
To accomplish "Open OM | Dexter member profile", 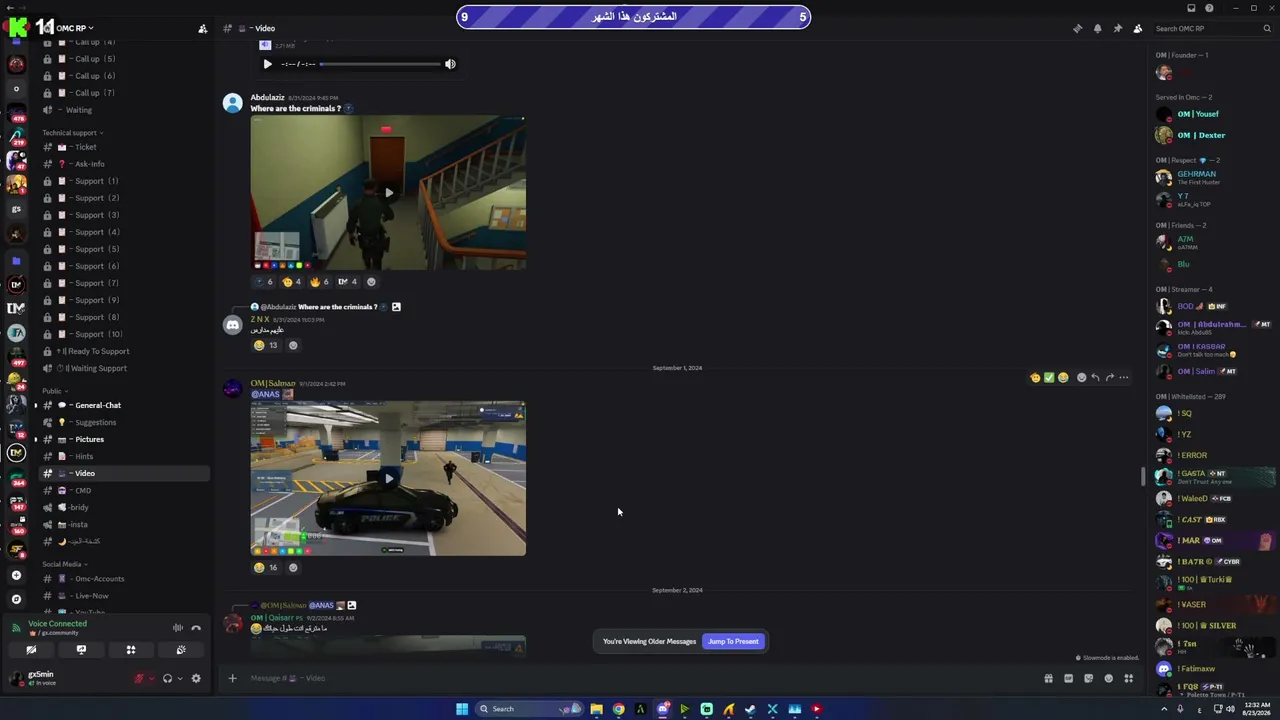I will tap(1210, 135).
